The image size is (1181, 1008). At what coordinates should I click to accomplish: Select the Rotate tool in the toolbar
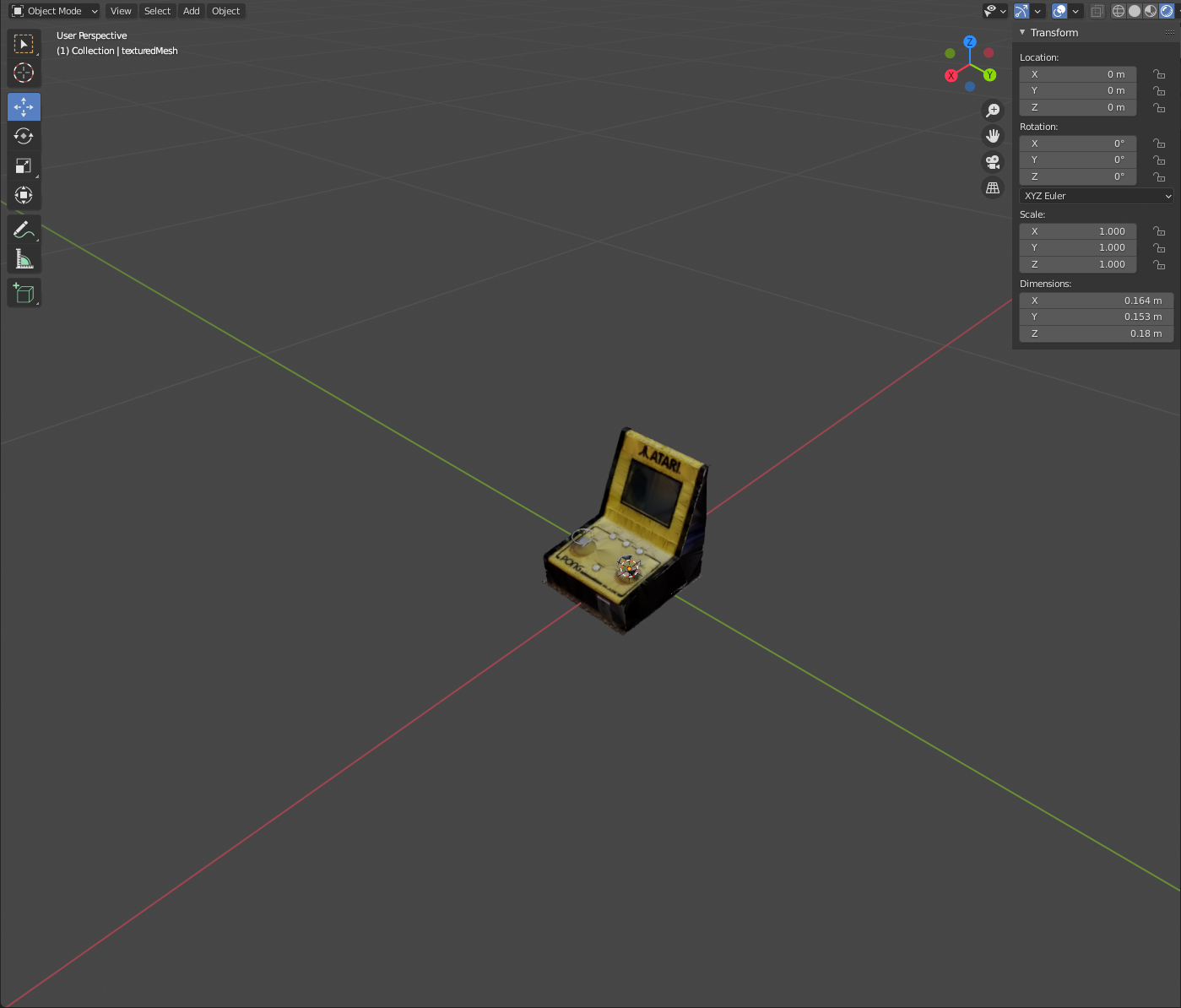click(x=24, y=136)
